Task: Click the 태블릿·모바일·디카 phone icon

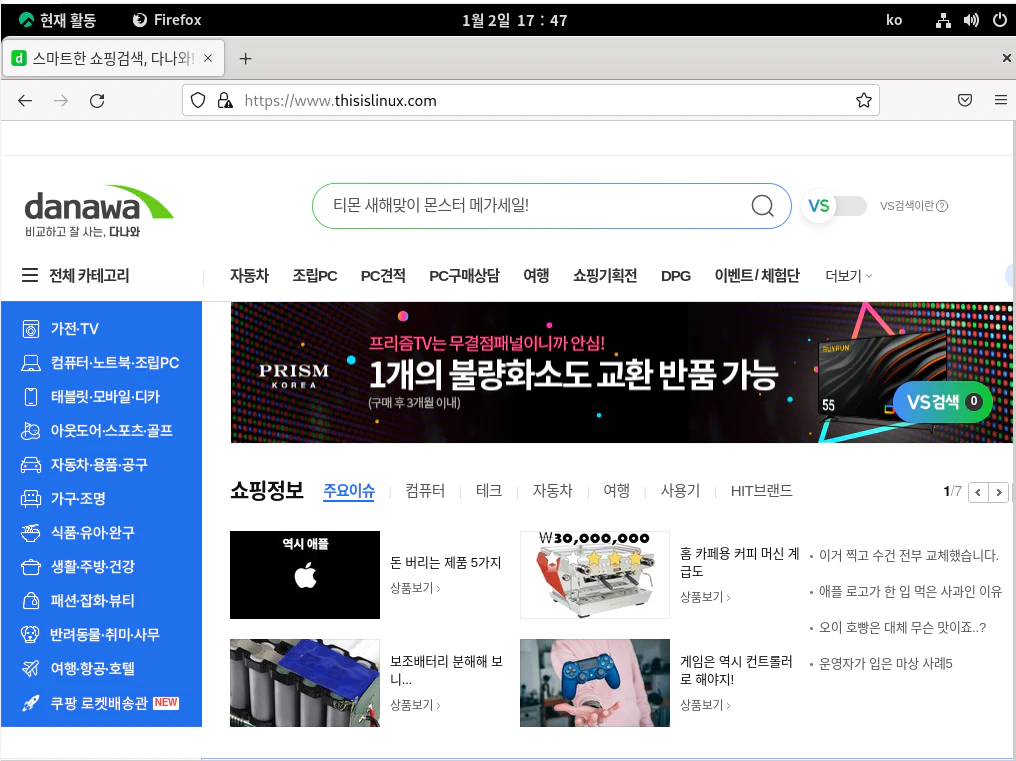Action: [x=30, y=397]
